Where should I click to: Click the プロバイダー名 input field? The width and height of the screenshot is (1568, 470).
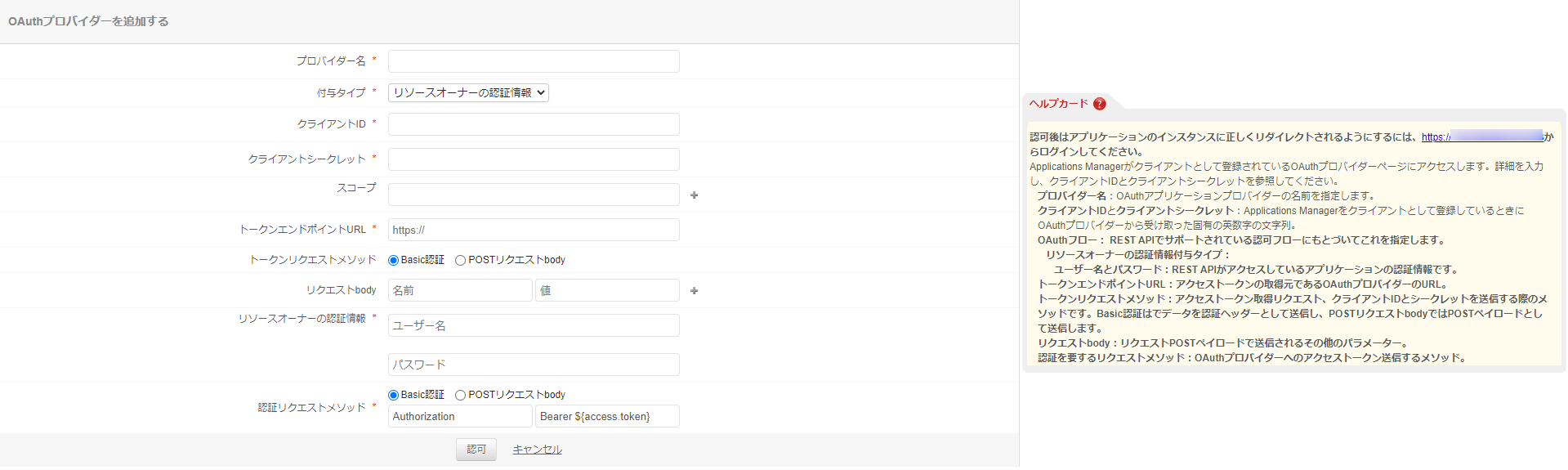(x=534, y=61)
